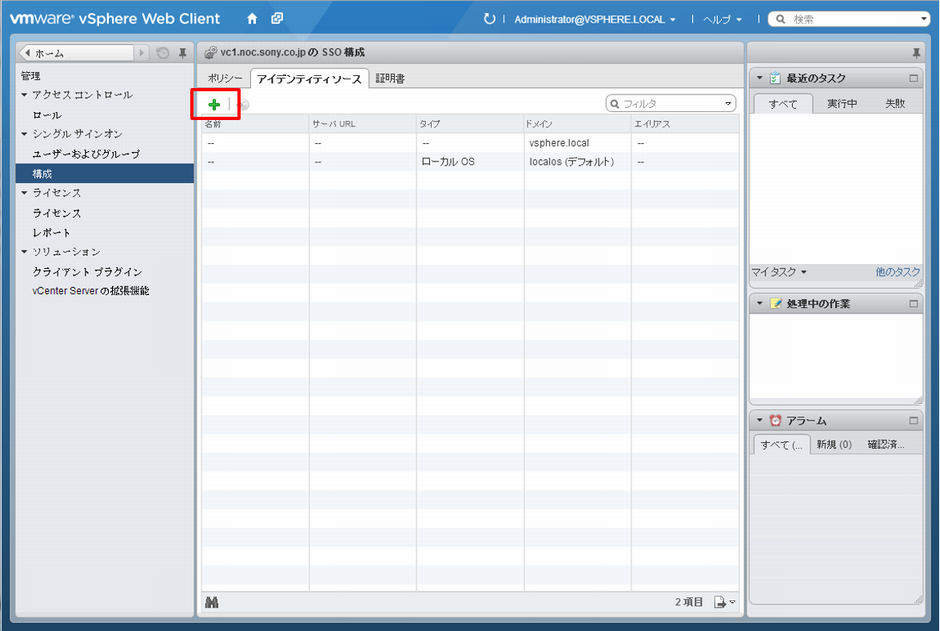Switch to the 証明書 tab
Image resolution: width=940 pixels, height=631 pixels.
(390, 78)
